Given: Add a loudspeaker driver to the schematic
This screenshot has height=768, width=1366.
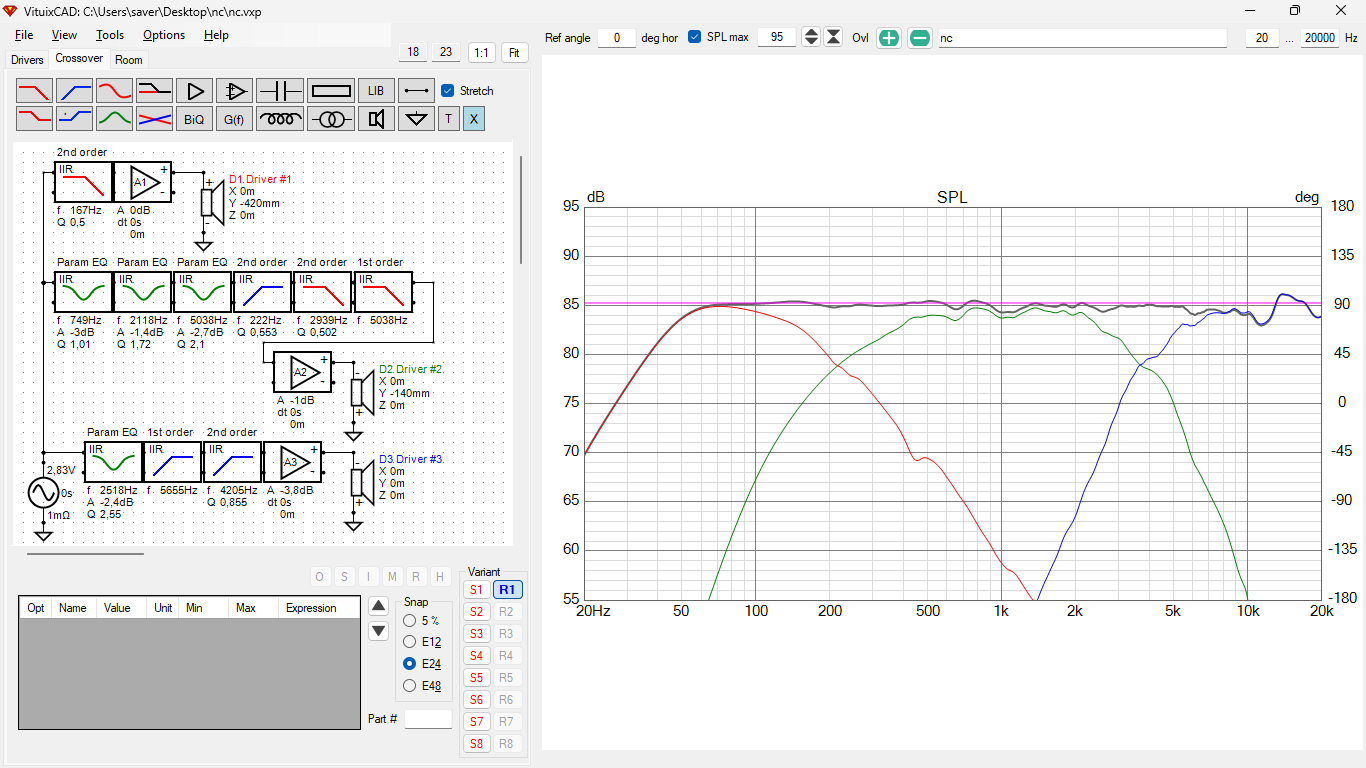Looking at the screenshot, I should click(376, 119).
